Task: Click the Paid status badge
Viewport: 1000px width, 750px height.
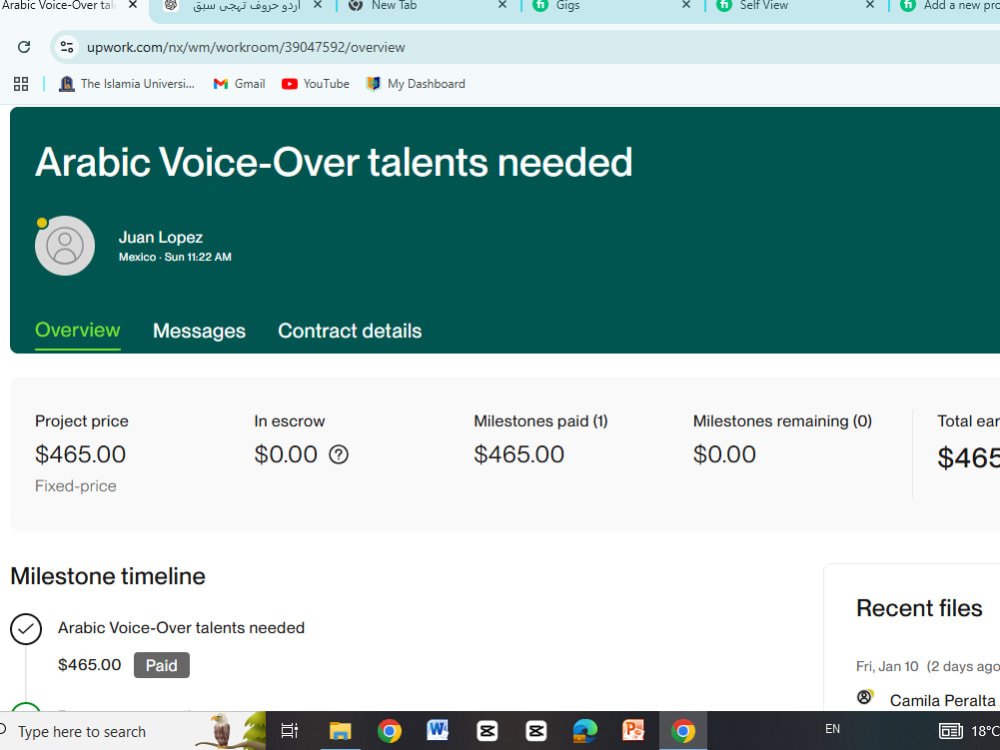Action: pos(161,665)
